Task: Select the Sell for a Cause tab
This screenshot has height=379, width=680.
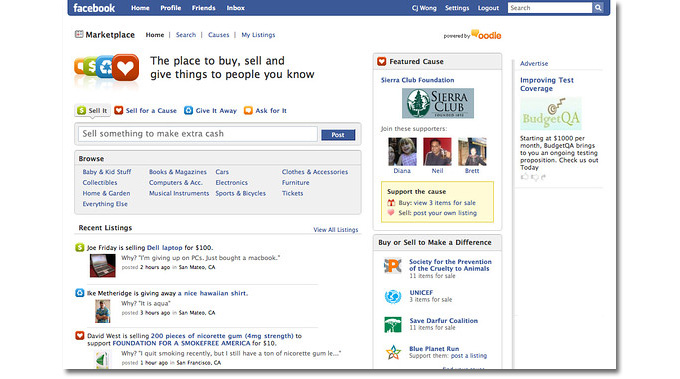Action: 146,111
